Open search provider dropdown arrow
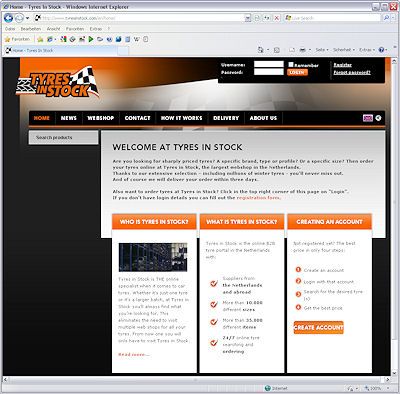This screenshot has height=394, width=400. coord(393,18)
